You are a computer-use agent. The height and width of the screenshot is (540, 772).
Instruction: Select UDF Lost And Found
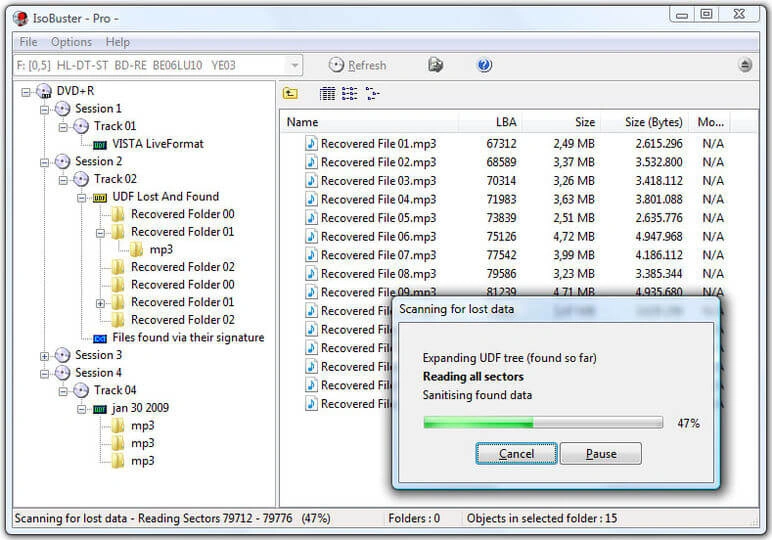coord(165,196)
